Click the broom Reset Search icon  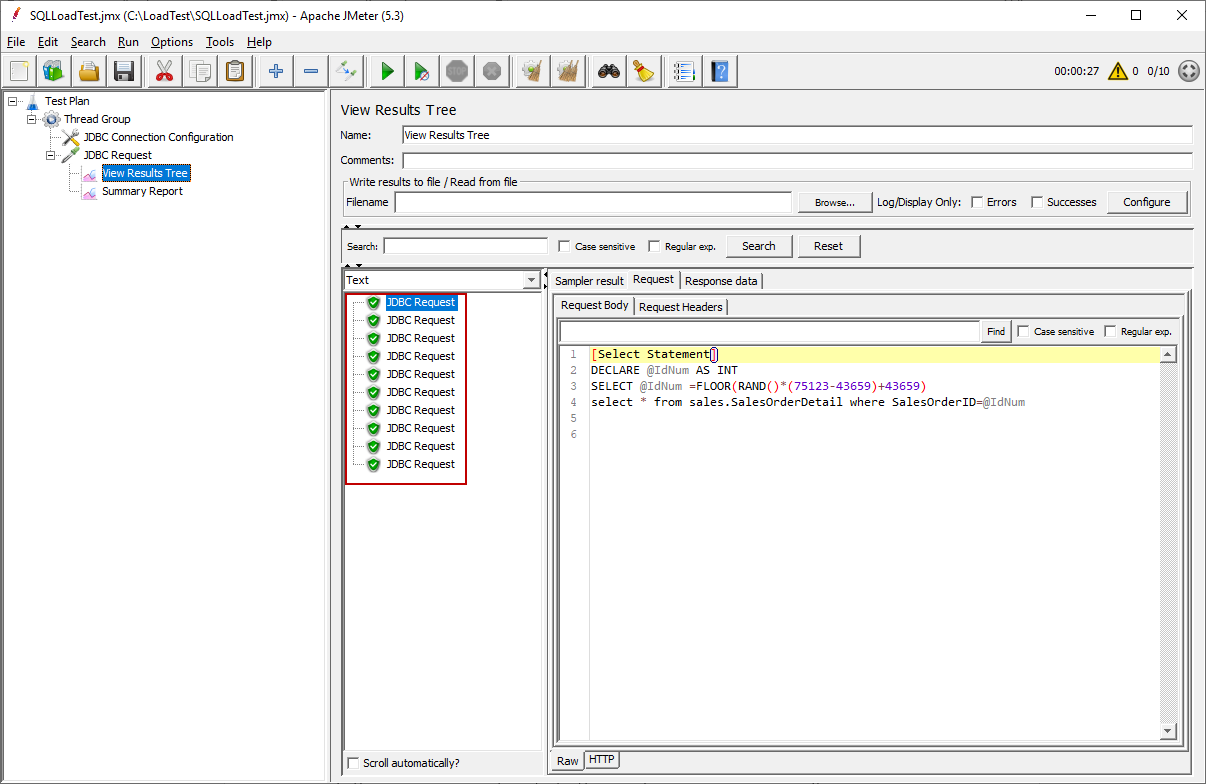coord(643,71)
